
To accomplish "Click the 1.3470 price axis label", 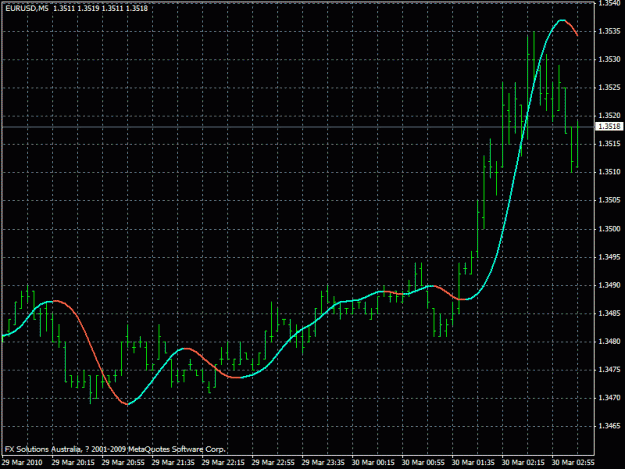I will pos(610,398).
